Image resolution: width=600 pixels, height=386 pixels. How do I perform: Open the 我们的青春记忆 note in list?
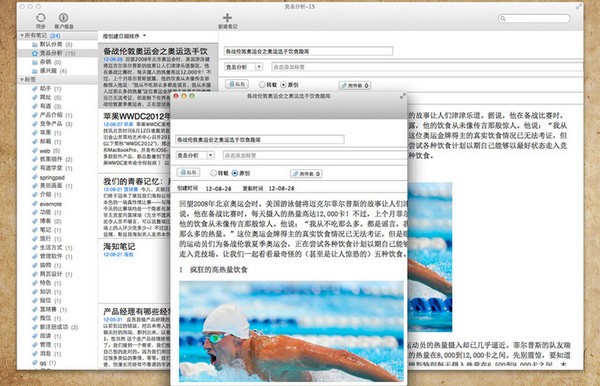[x=134, y=206]
